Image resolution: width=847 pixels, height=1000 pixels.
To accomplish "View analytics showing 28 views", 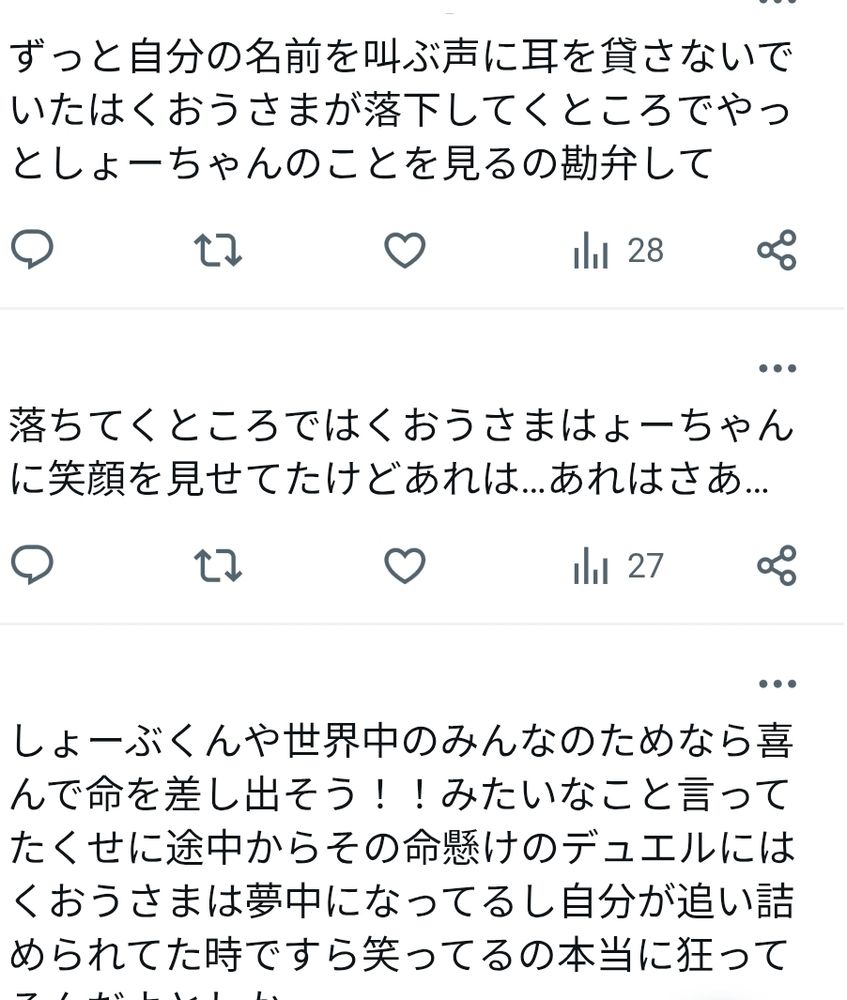I will pos(617,250).
